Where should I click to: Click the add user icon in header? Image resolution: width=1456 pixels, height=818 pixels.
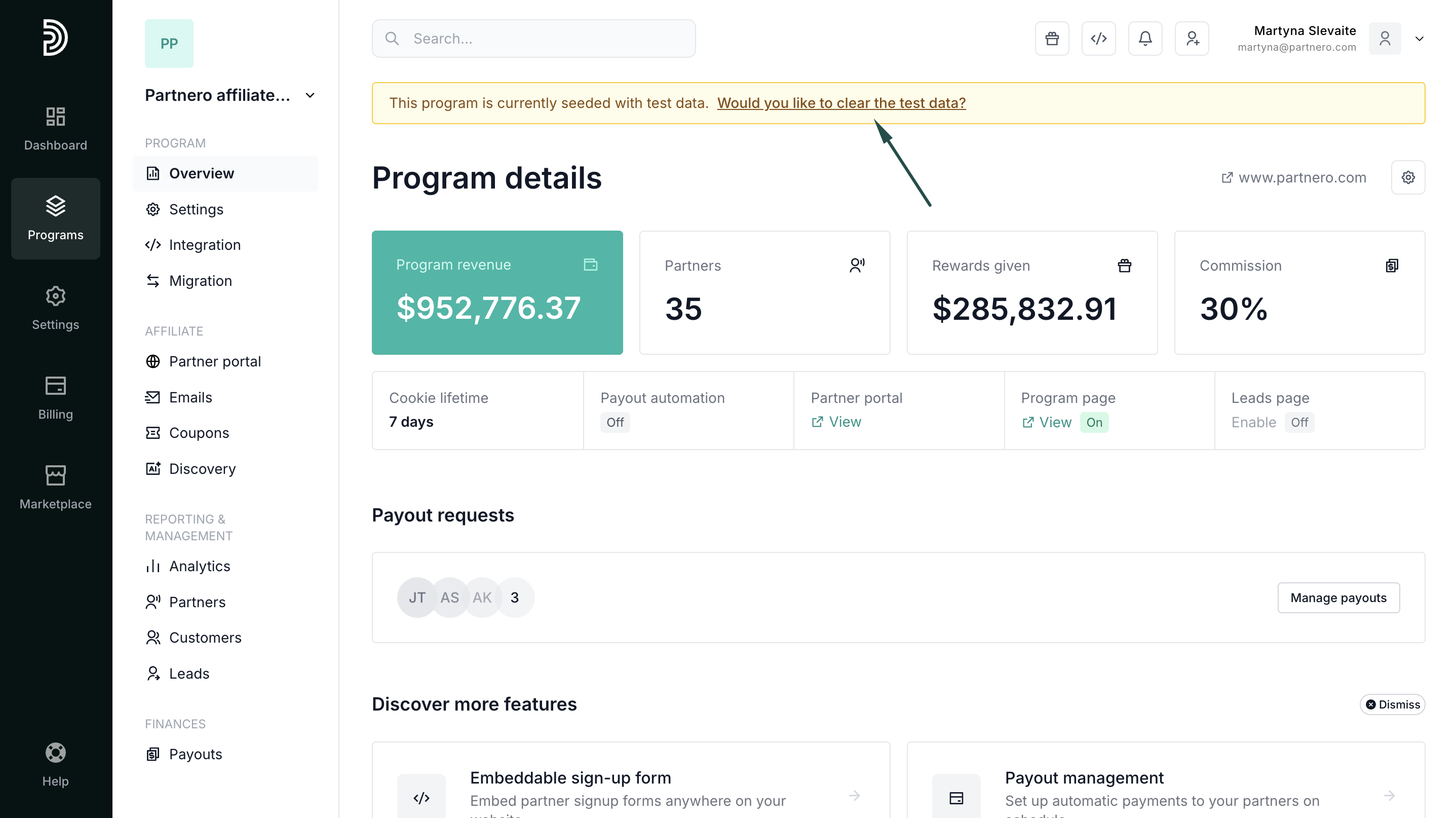point(1192,39)
